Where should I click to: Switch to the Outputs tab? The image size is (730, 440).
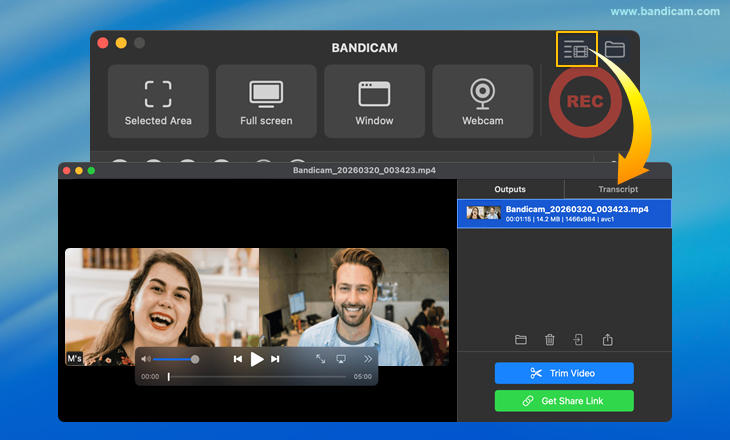point(510,189)
